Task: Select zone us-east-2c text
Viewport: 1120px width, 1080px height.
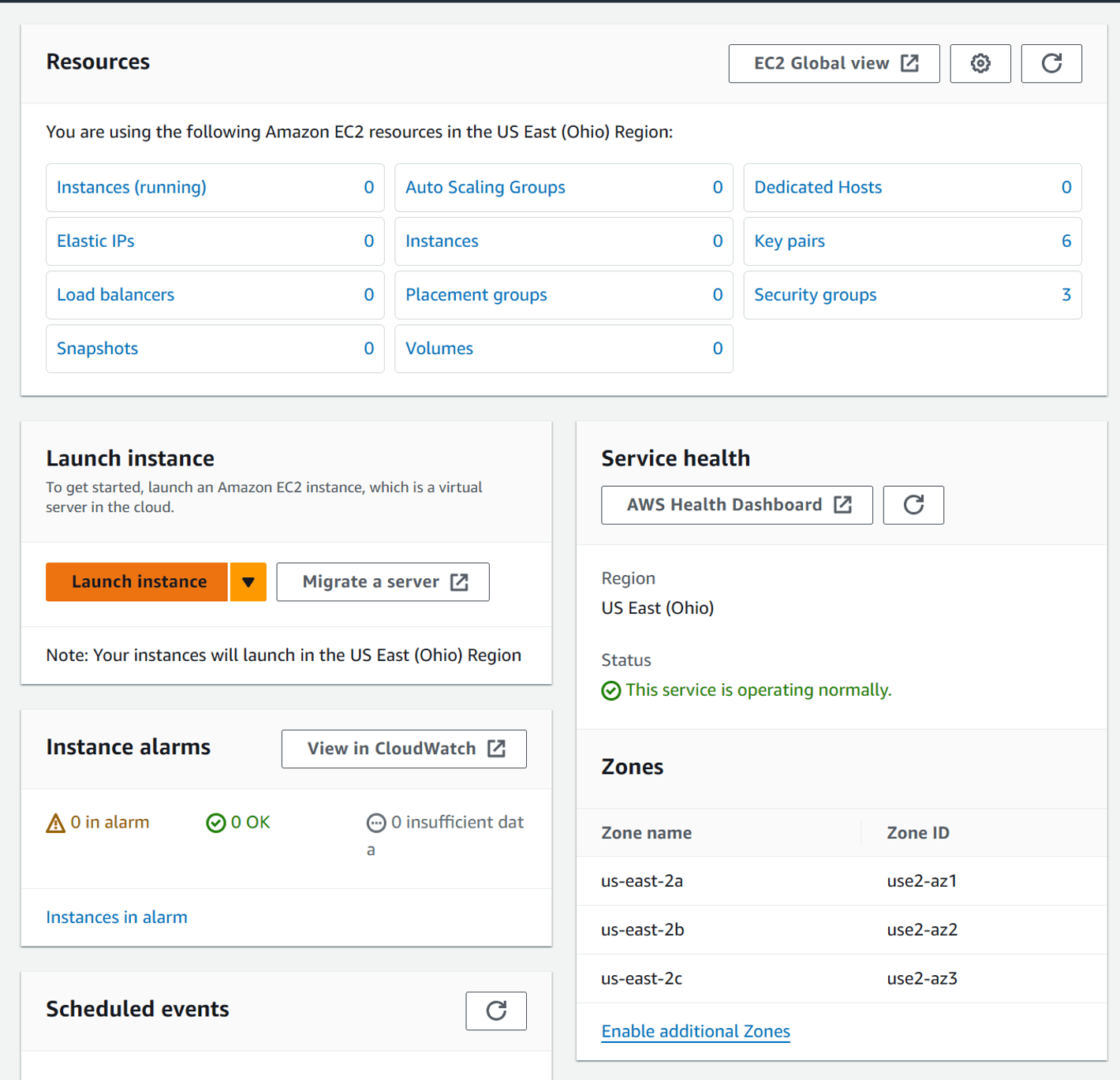Action: 642,978
